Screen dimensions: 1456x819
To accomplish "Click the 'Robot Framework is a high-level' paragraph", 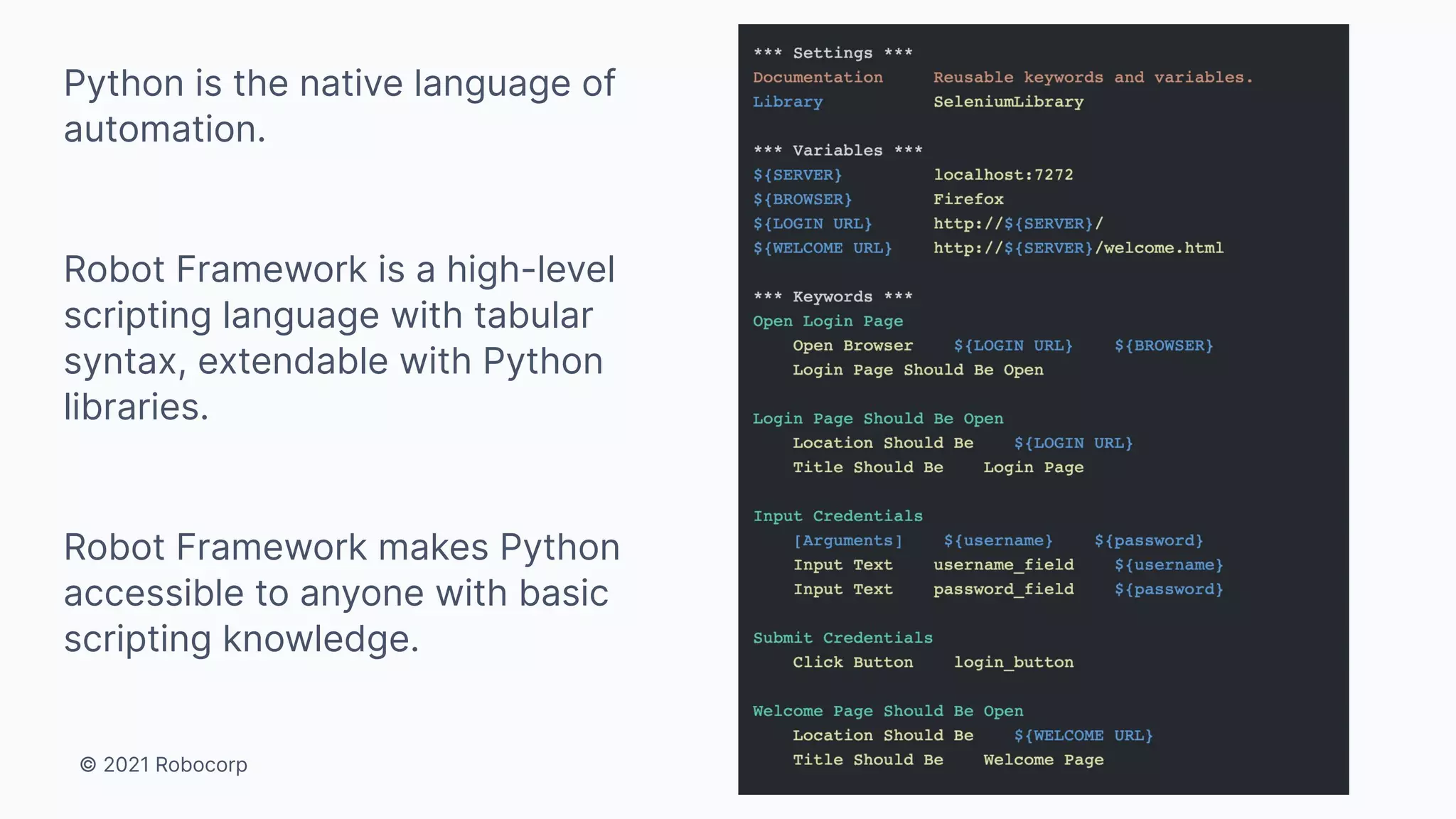I will pyautogui.click(x=339, y=338).
